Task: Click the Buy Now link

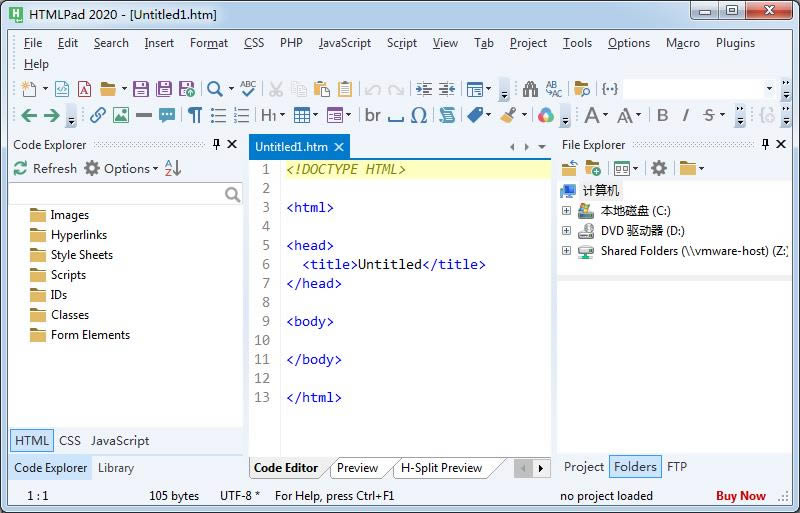Action: click(741, 496)
